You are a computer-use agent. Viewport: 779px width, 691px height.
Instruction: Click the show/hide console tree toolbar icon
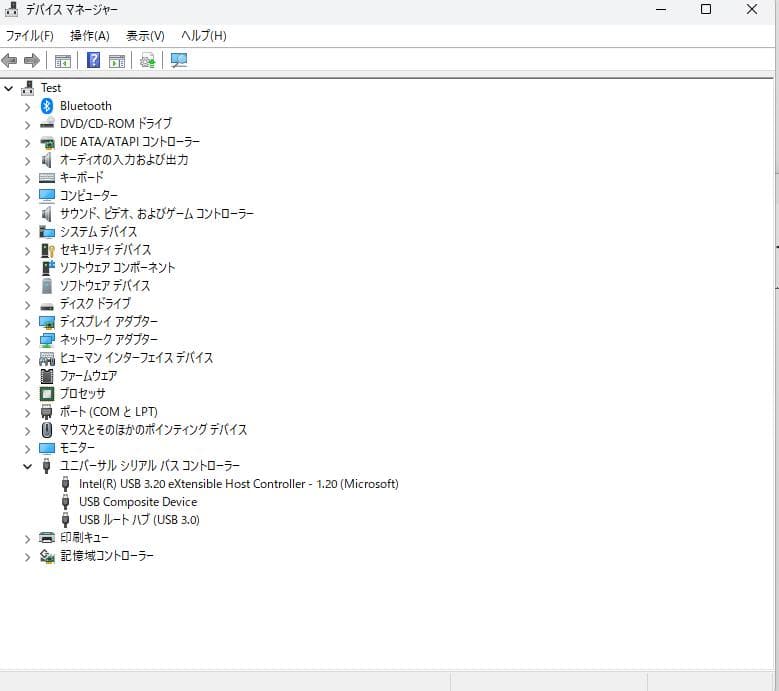pyautogui.click(x=63, y=61)
